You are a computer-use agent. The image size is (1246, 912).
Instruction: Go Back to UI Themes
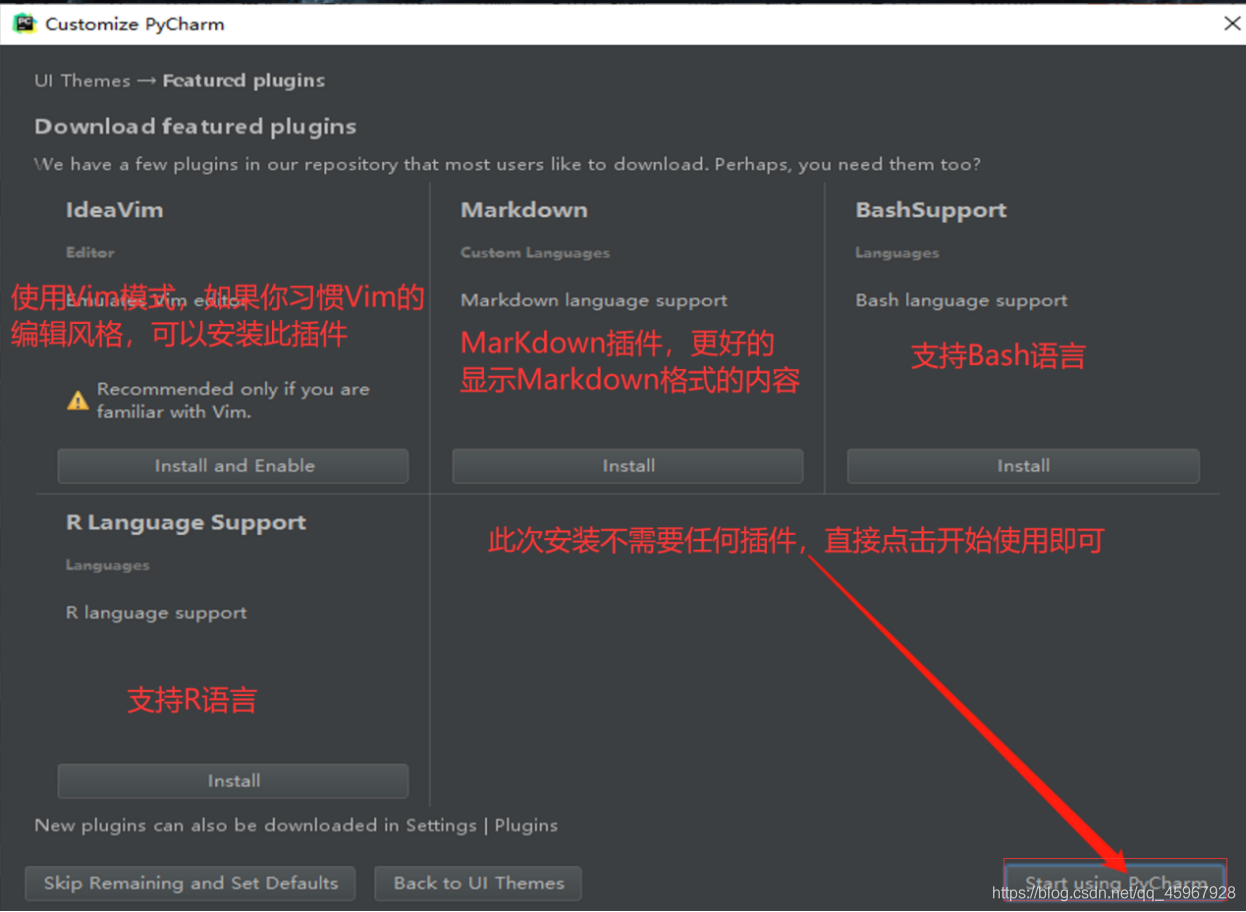(478, 883)
